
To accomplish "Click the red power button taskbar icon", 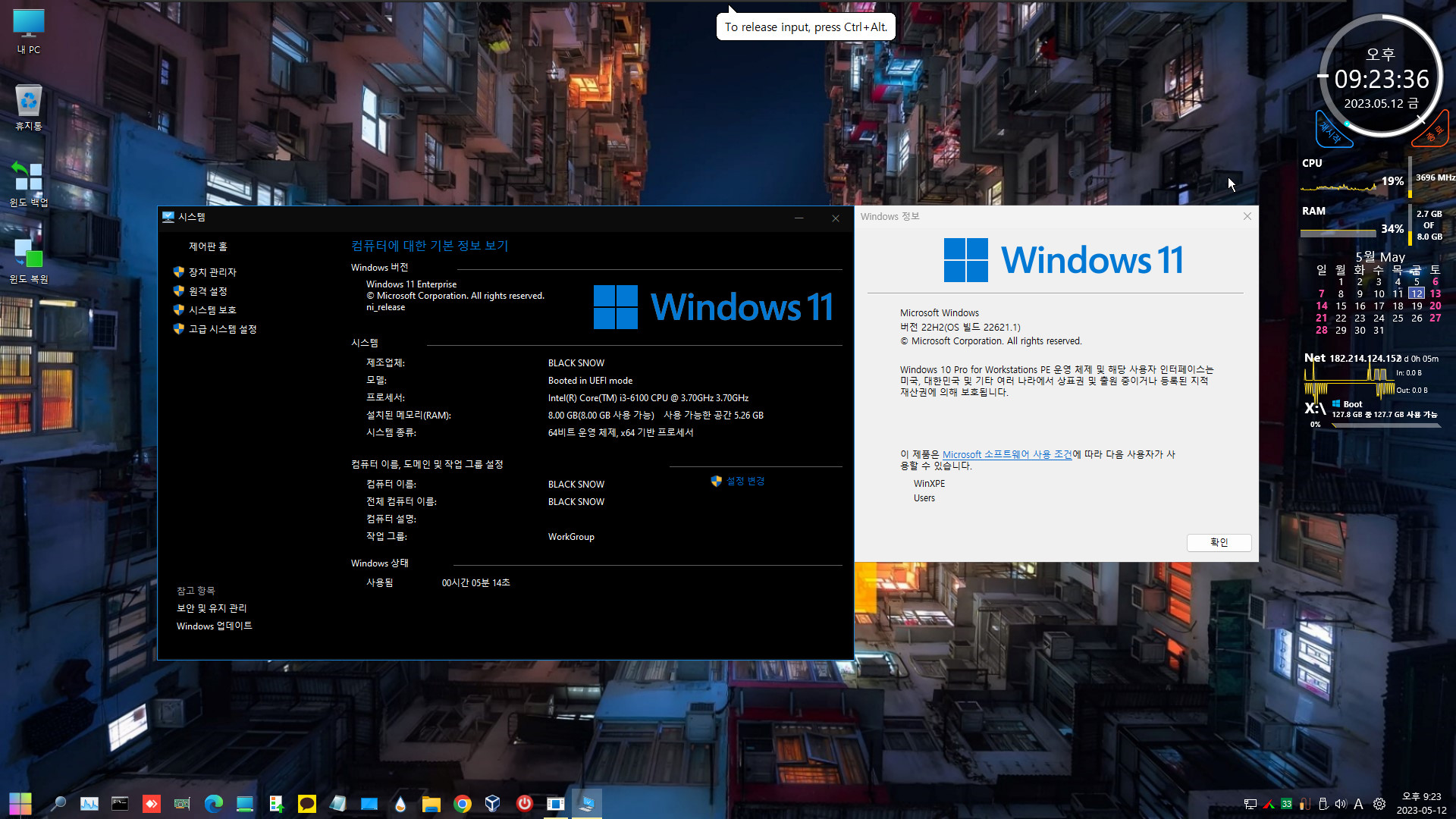I will (x=524, y=803).
